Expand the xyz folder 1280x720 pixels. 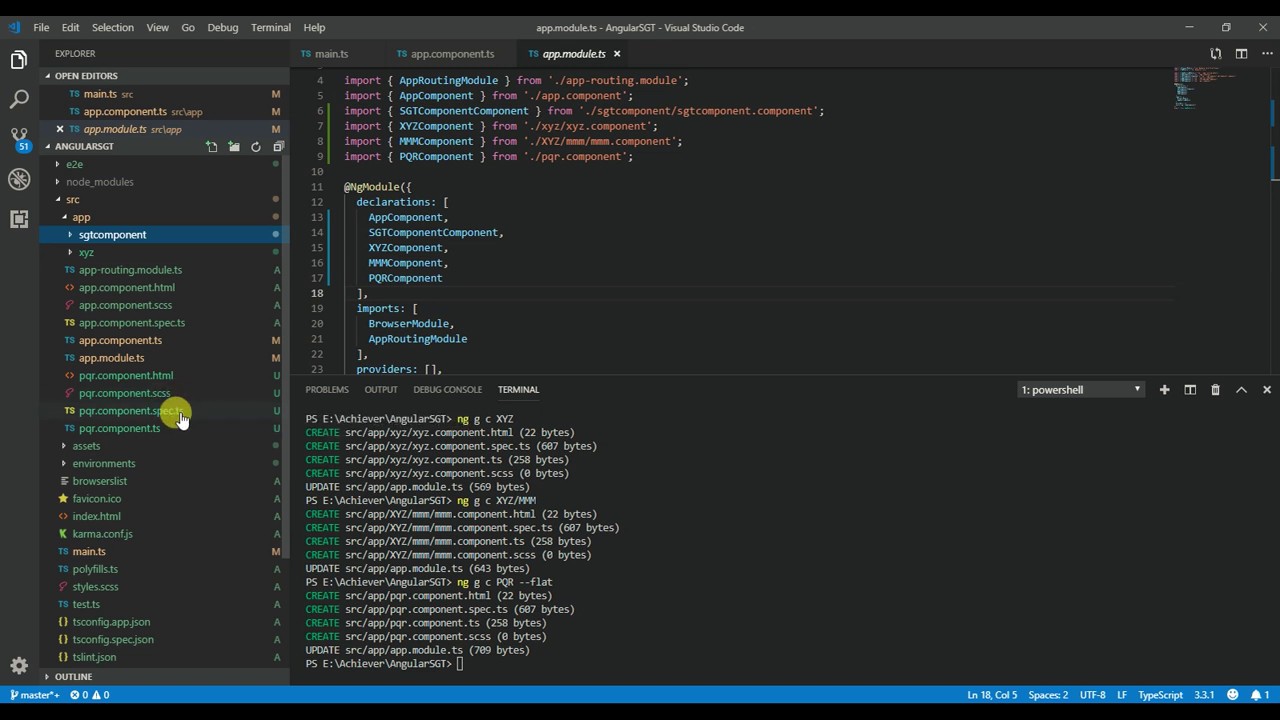pos(85,252)
